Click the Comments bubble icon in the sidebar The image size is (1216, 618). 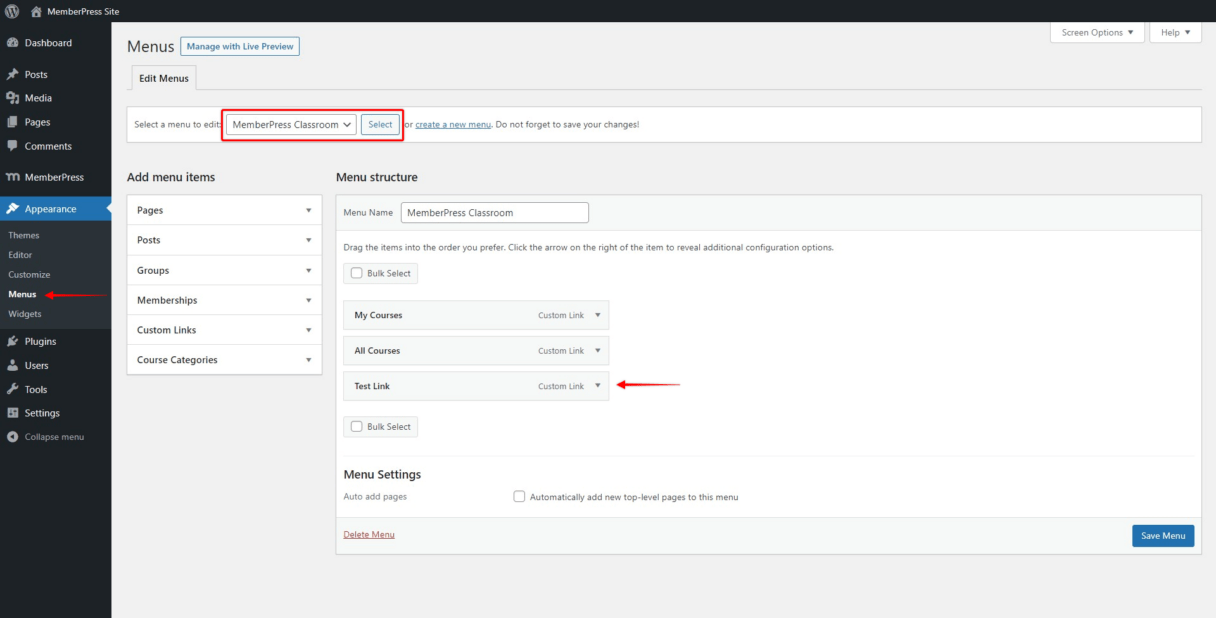point(12,146)
